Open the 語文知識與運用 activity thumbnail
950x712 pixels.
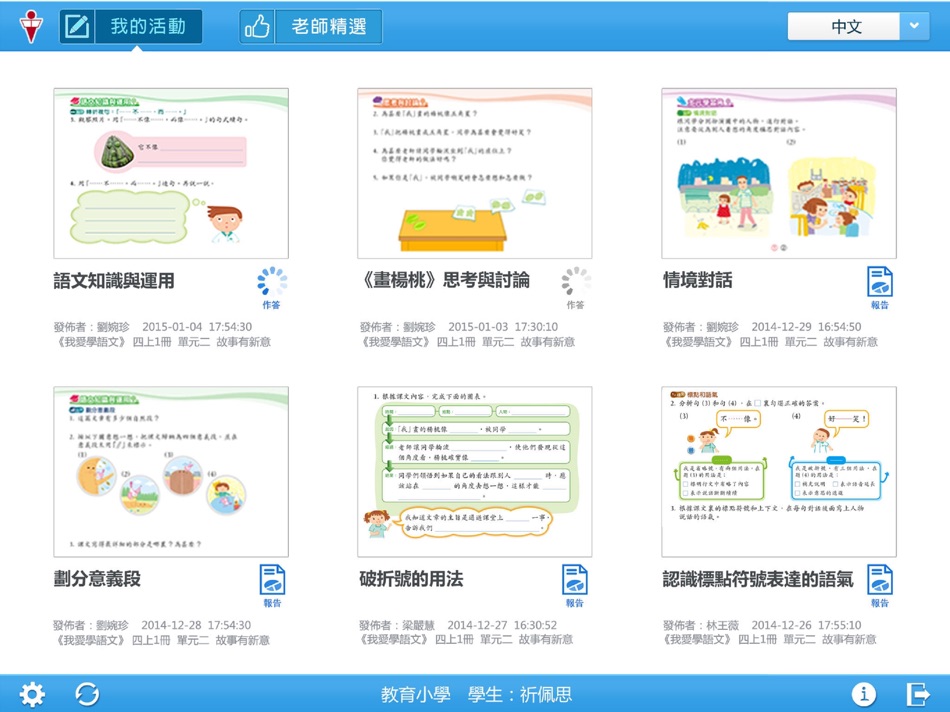coord(171,173)
